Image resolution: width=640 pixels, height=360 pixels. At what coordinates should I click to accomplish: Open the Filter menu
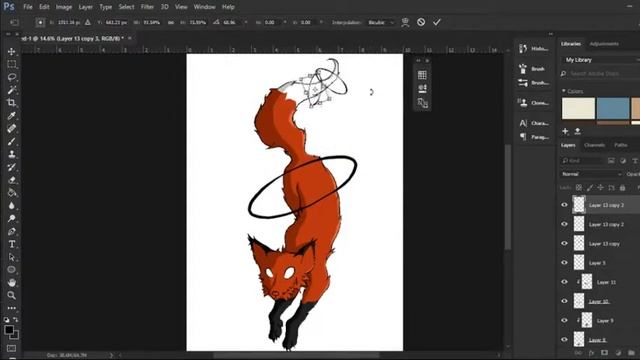click(147, 7)
